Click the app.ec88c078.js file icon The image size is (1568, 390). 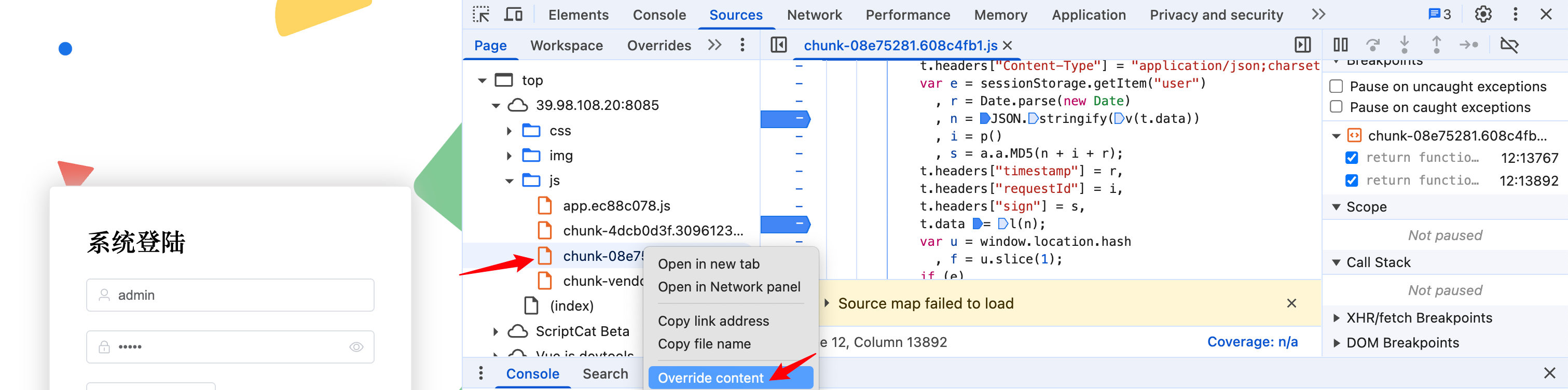click(x=545, y=206)
